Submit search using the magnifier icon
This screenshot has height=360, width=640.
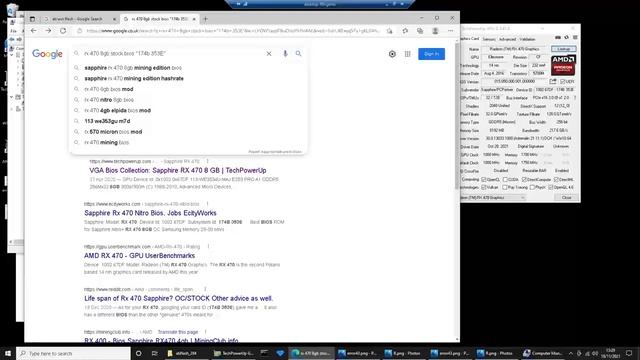click(298, 53)
